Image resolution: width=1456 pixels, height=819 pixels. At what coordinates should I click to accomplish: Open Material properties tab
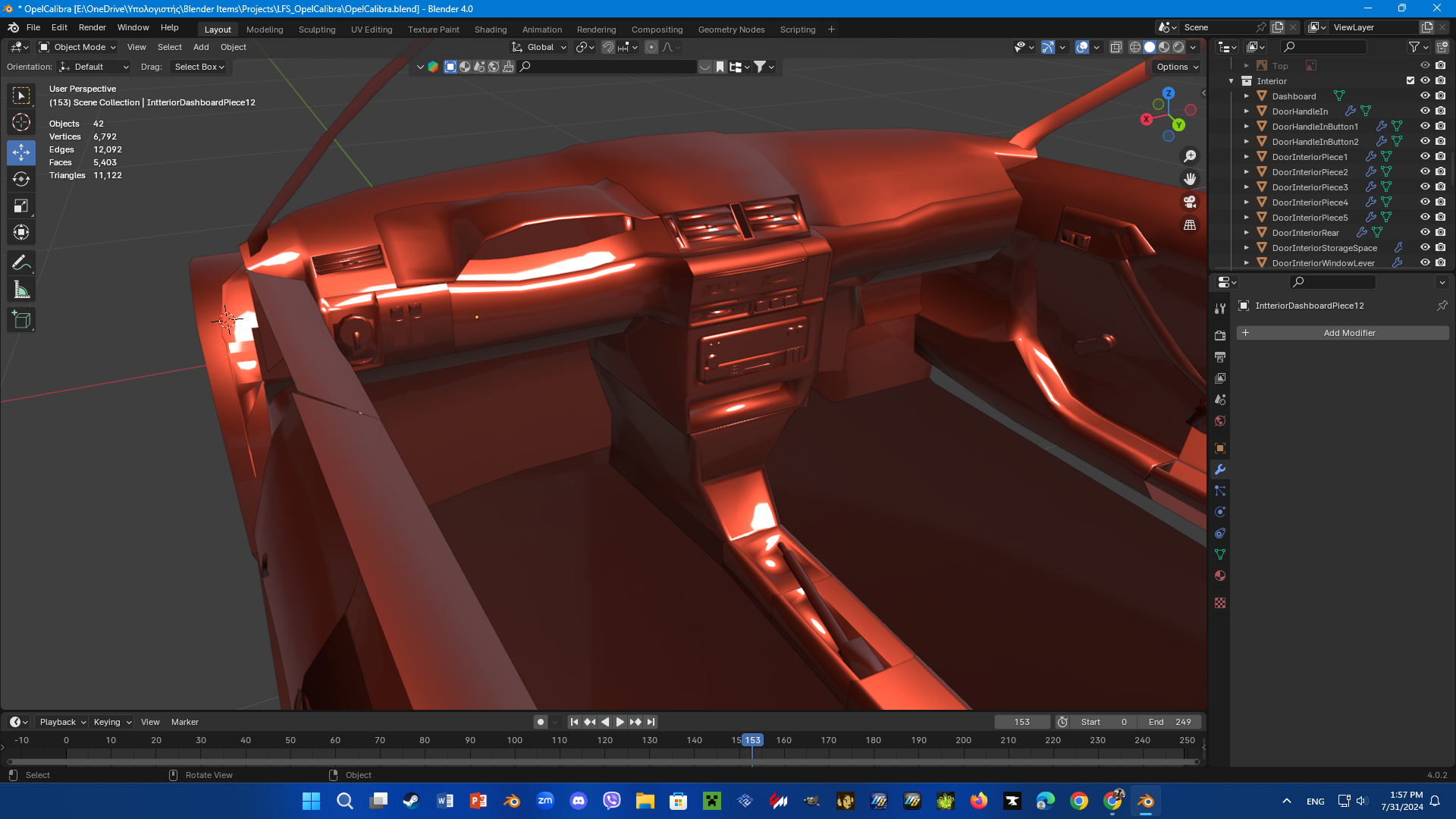tap(1220, 576)
